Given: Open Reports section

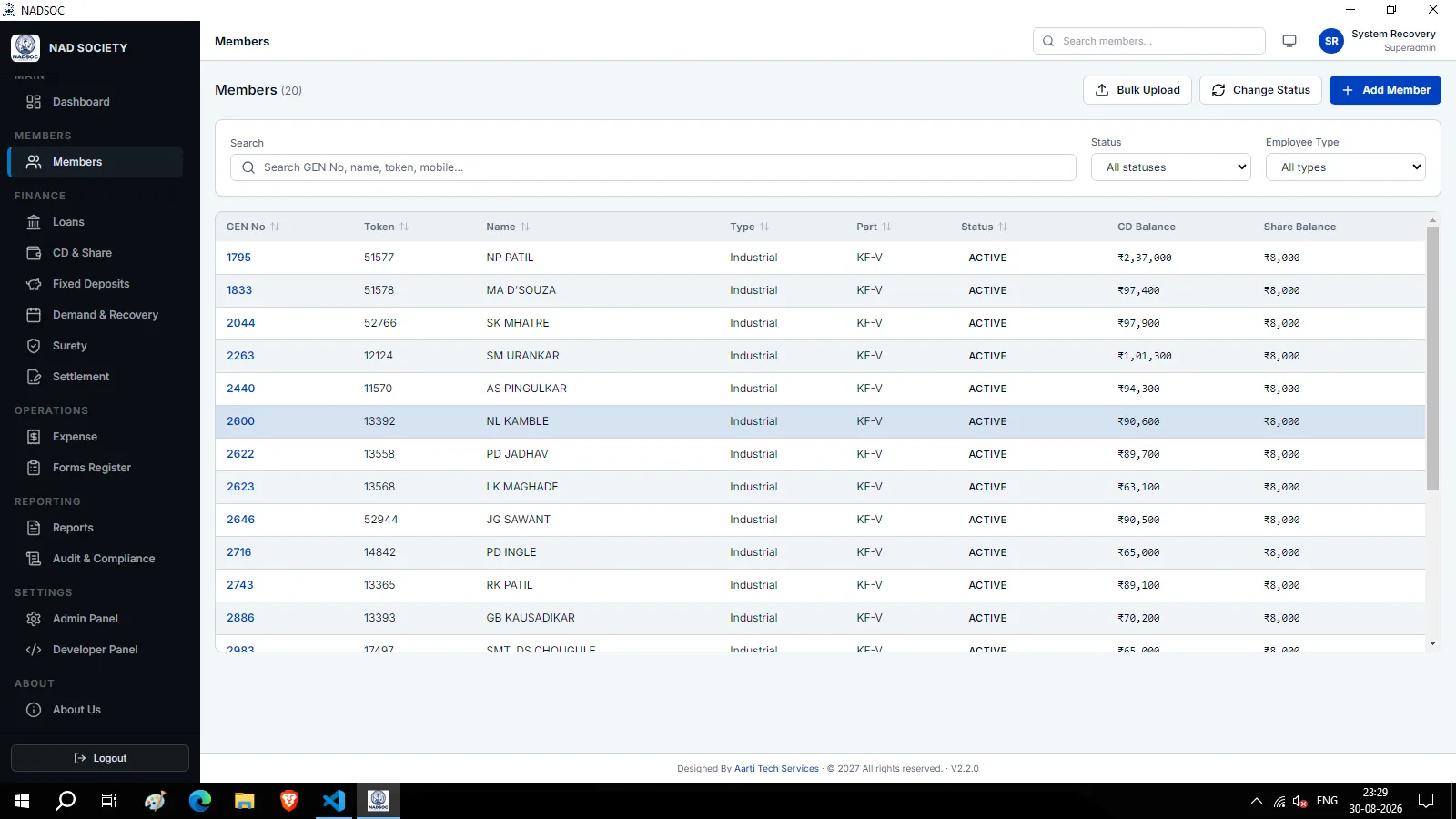Looking at the screenshot, I should tap(96, 528).
